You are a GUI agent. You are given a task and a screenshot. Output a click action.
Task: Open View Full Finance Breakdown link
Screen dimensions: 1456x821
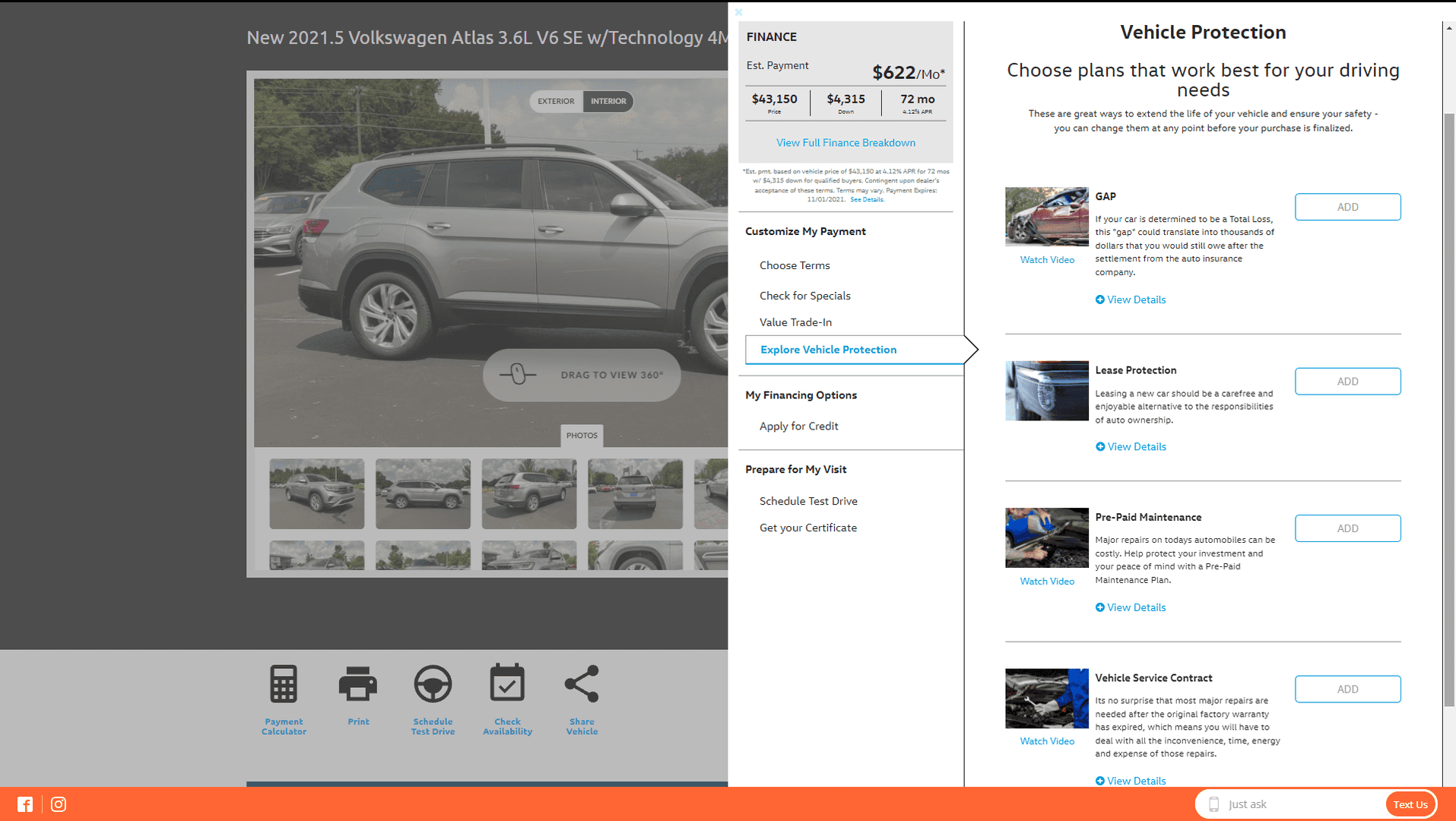click(845, 143)
